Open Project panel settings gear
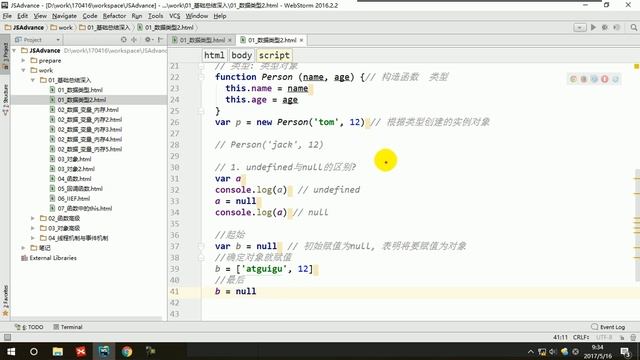Viewport: 640px width, 360px height. click(x=148, y=40)
